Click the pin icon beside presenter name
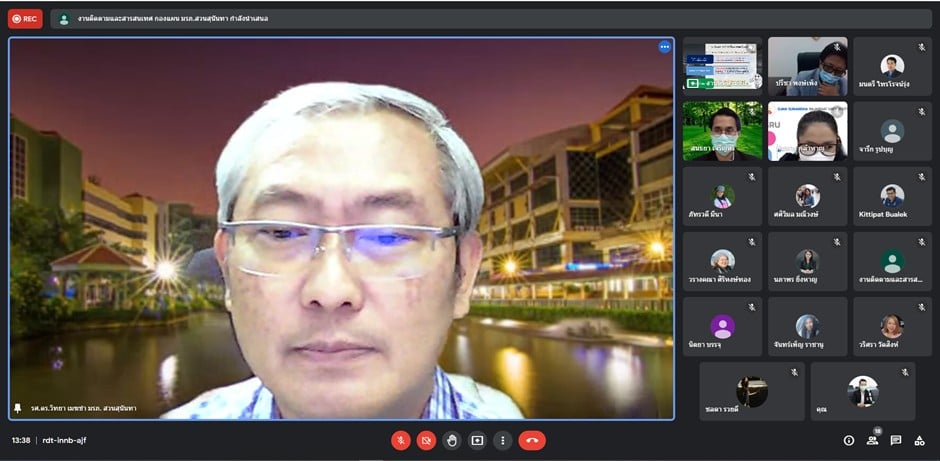 coord(17,408)
